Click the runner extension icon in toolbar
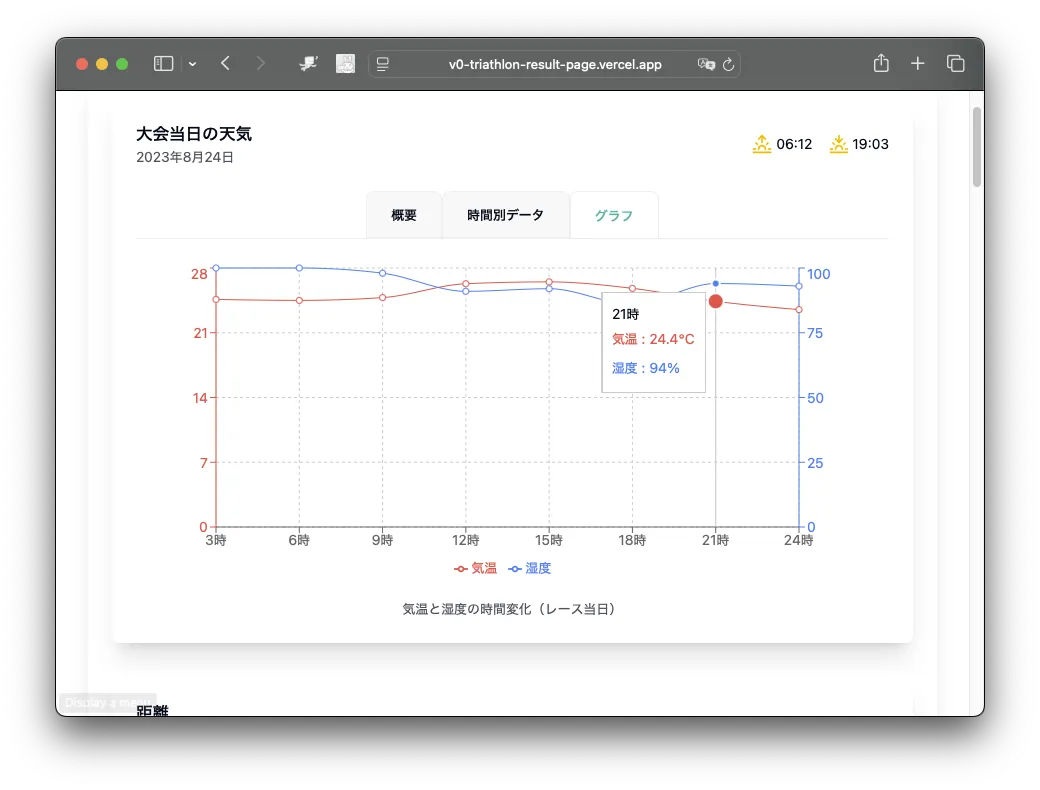 click(309, 64)
